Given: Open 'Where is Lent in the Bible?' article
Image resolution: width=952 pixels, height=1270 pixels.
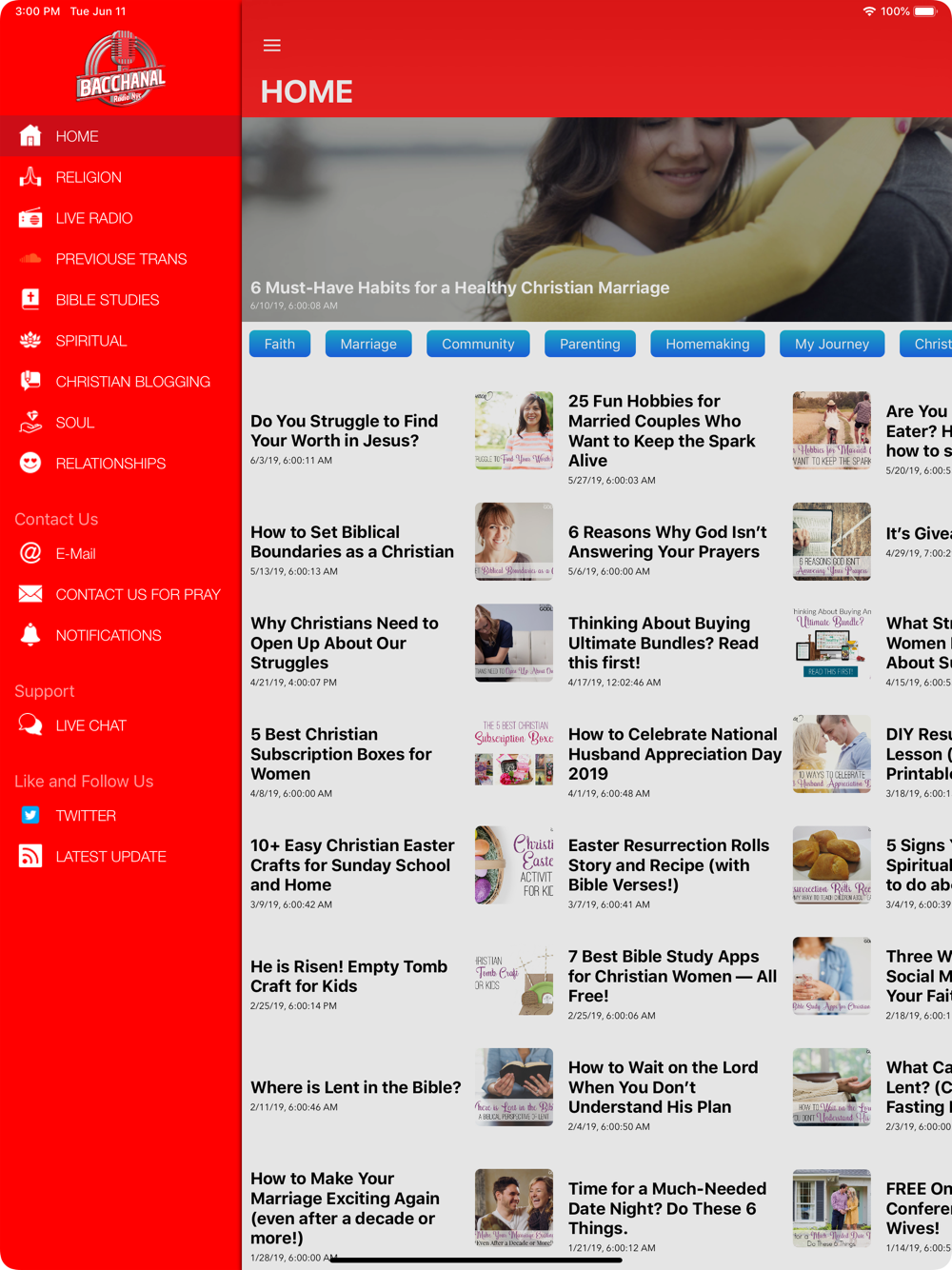Looking at the screenshot, I should 355,1087.
